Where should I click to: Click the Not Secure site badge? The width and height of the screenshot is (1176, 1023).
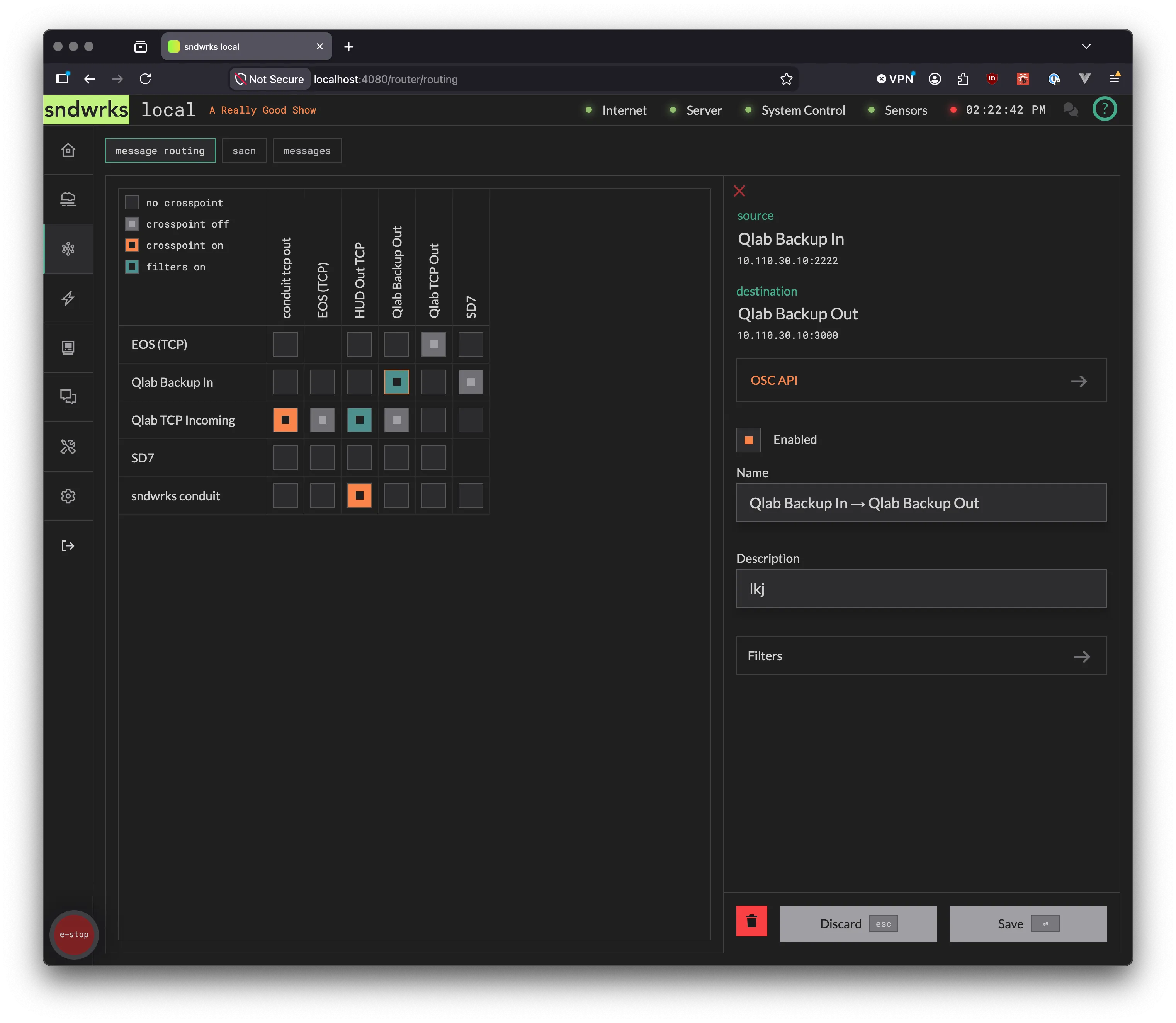click(269, 79)
